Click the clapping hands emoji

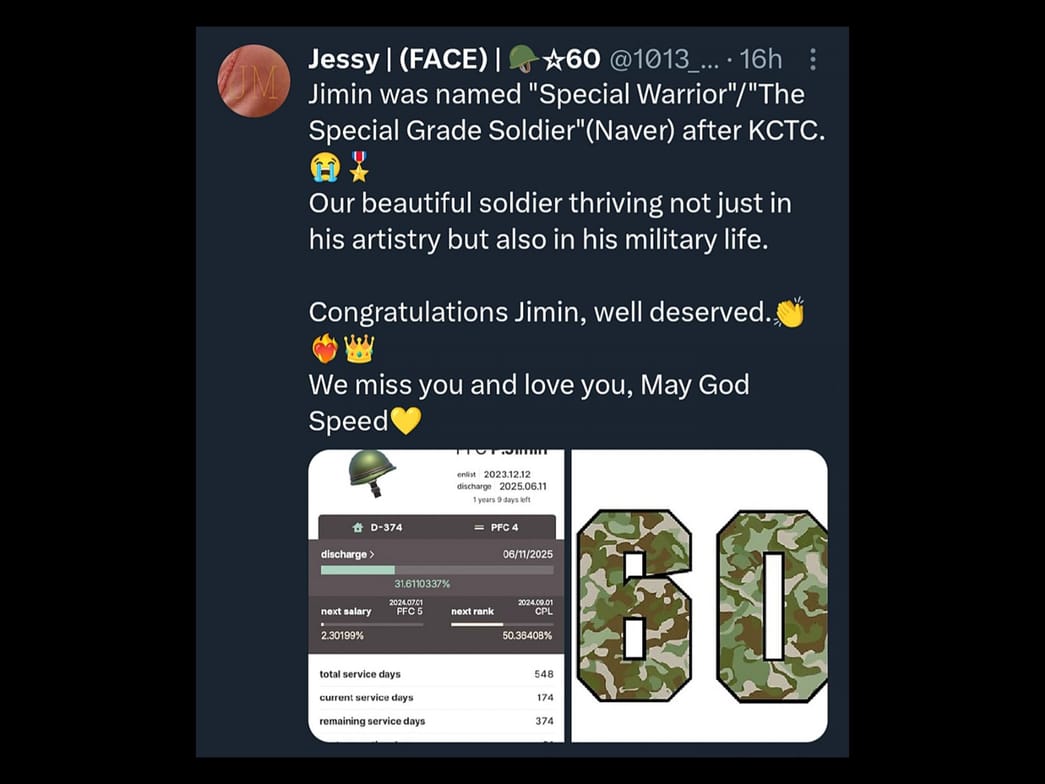tap(789, 313)
